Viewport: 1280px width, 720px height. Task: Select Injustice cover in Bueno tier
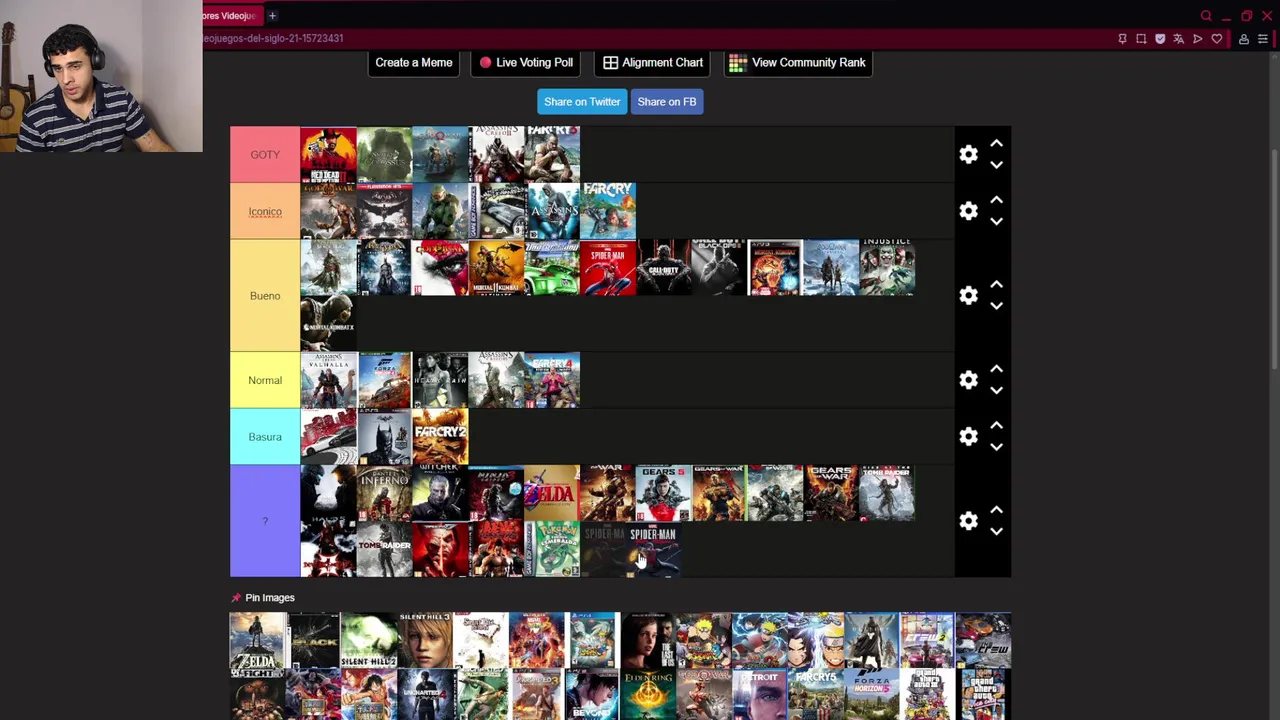[887, 267]
